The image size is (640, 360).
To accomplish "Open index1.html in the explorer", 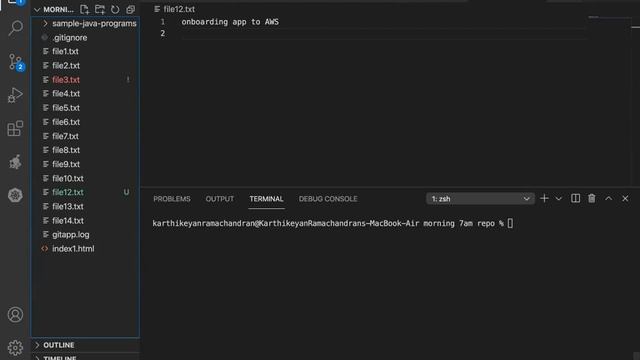I will point(85,249).
